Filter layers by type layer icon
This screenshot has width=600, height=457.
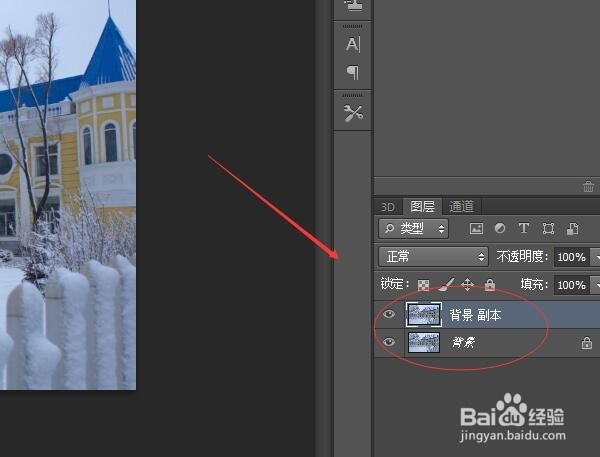tap(523, 228)
